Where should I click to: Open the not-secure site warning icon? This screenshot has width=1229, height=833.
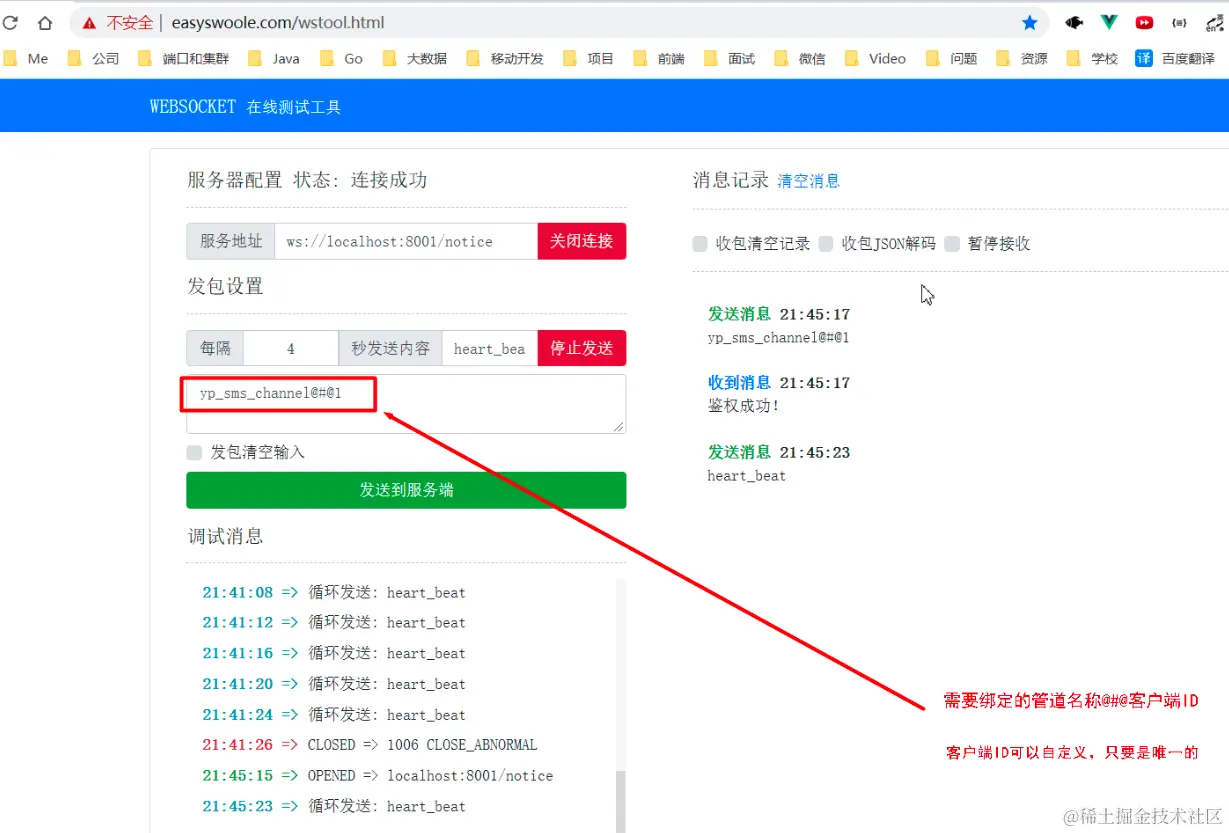pyautogui.click(x=90, y=22)
